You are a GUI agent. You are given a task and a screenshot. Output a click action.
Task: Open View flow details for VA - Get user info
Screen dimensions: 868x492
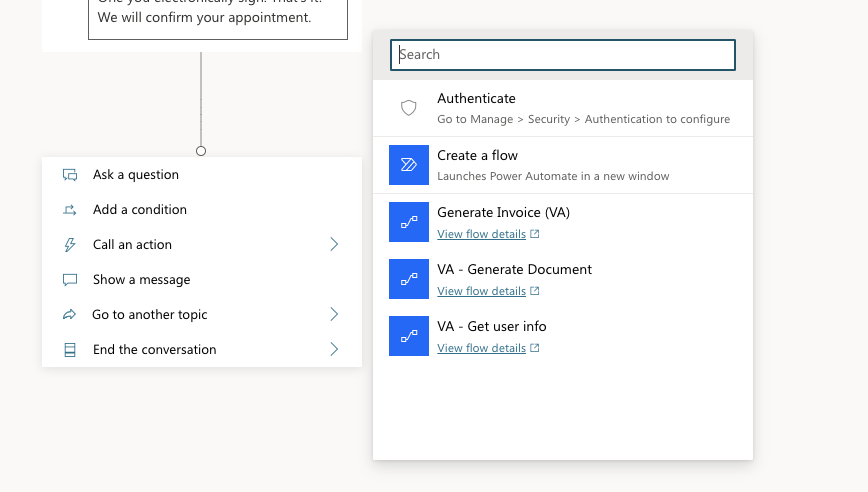tap(482, 348)
